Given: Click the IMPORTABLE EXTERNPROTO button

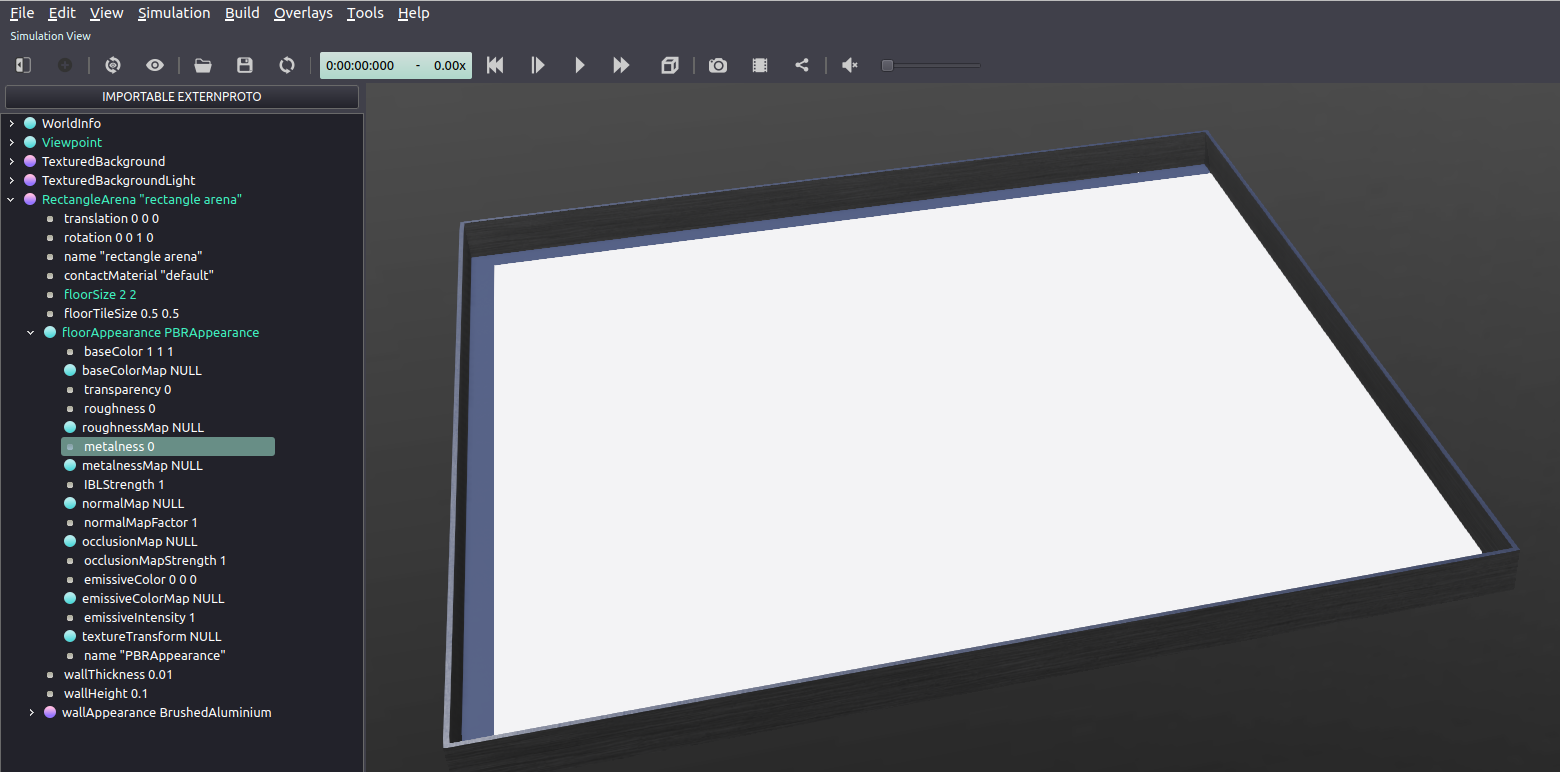Looking at the screenshot, I should (x=182, y=97).
